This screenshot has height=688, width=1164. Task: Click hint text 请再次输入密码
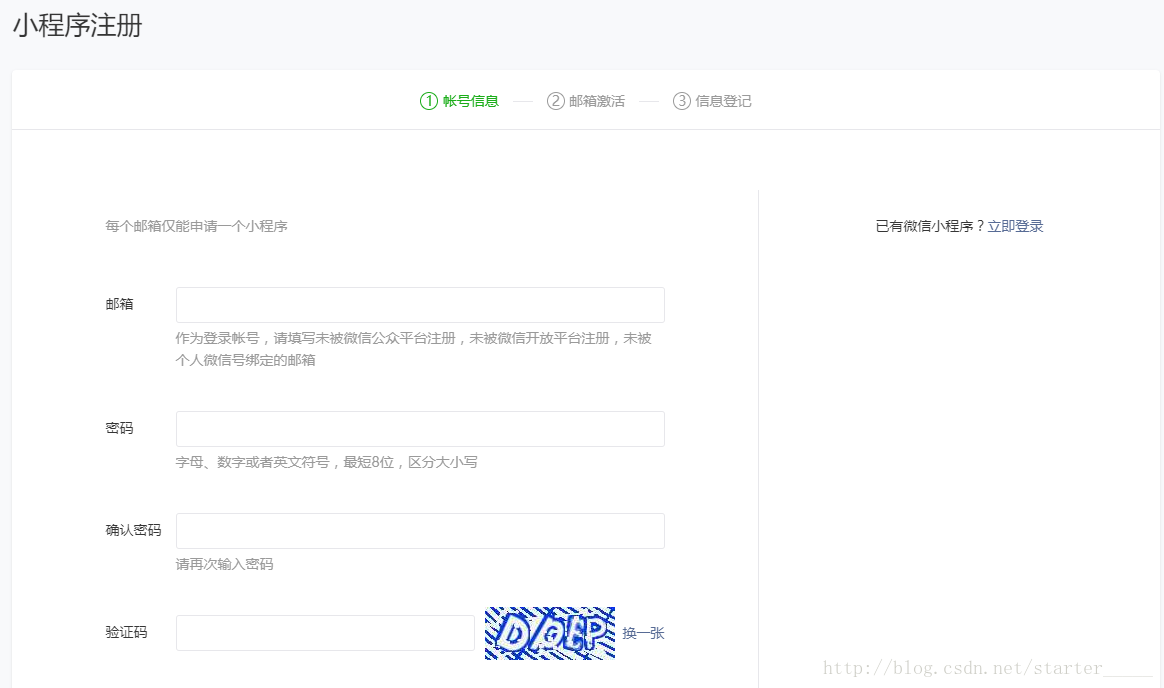click(224, 564)
